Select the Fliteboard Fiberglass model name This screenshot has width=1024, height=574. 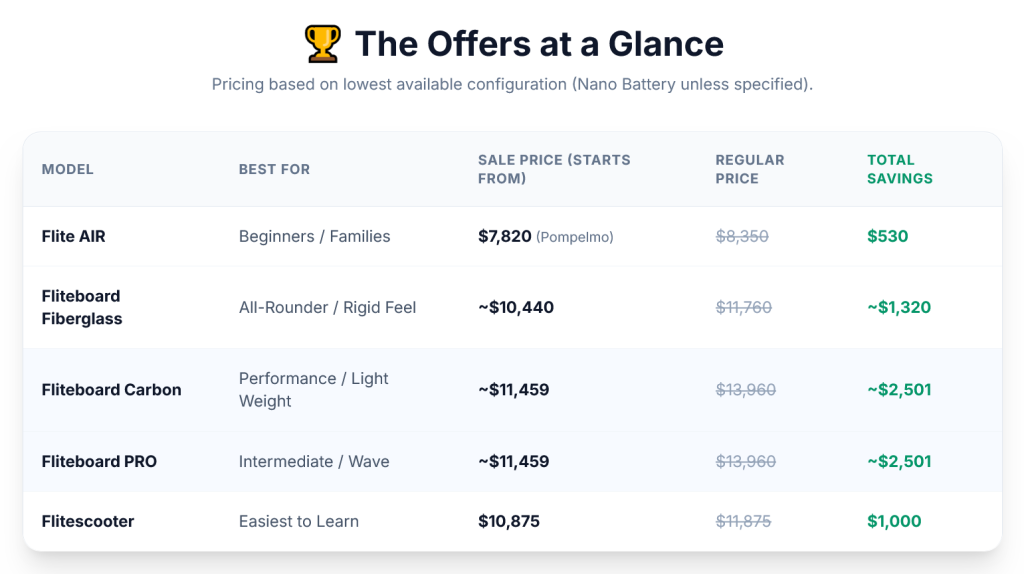tap(82, 307)
